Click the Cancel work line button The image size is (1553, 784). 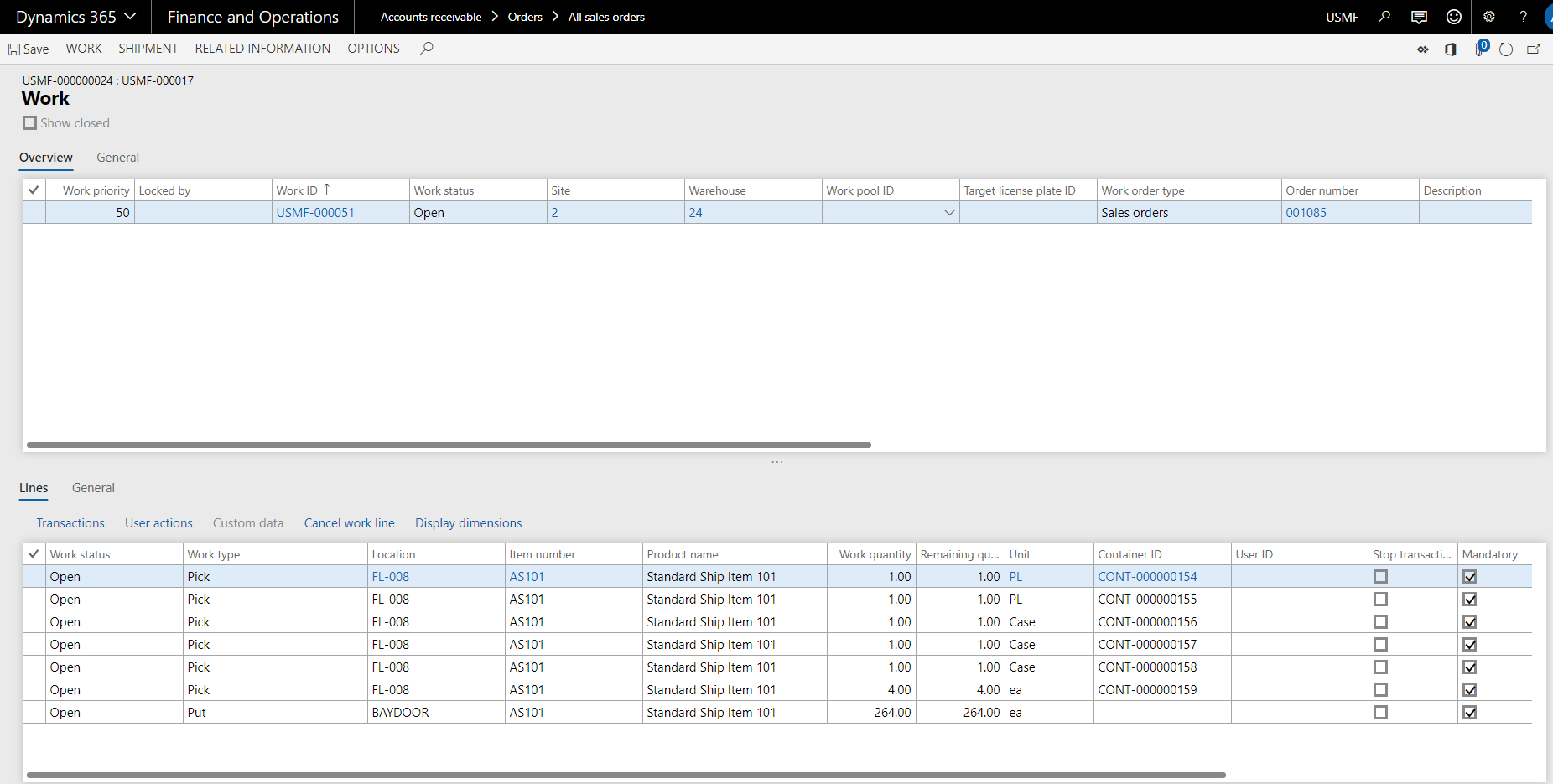(349, 523)
